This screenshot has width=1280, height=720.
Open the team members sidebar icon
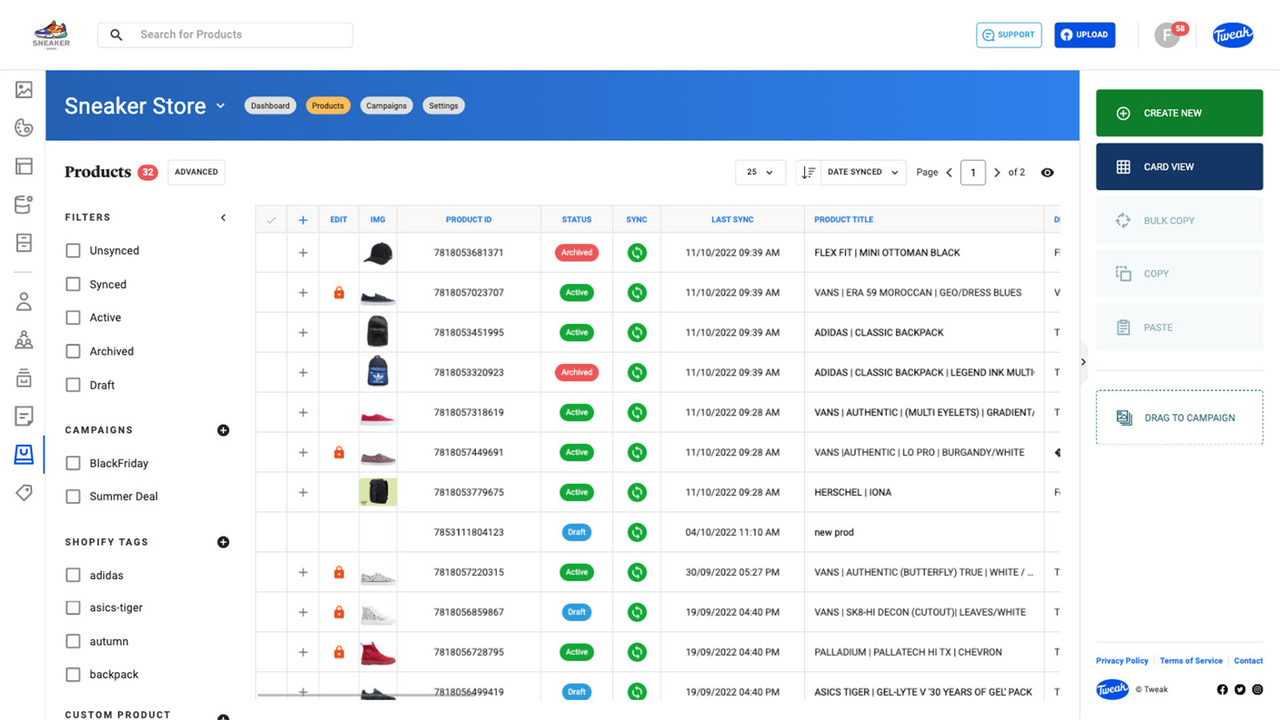(x=24, y=339)
